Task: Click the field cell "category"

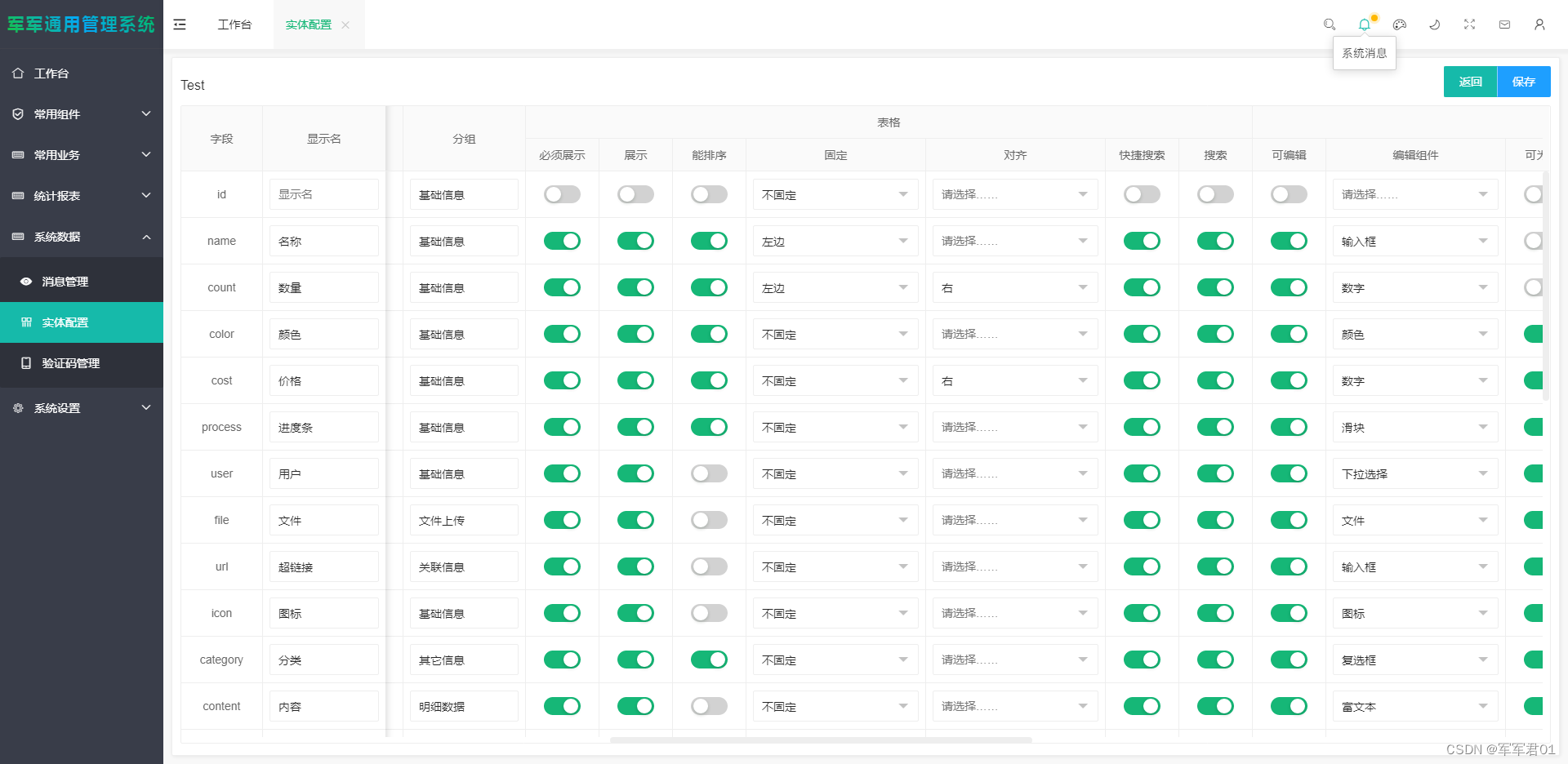Action: coord(221,660)
